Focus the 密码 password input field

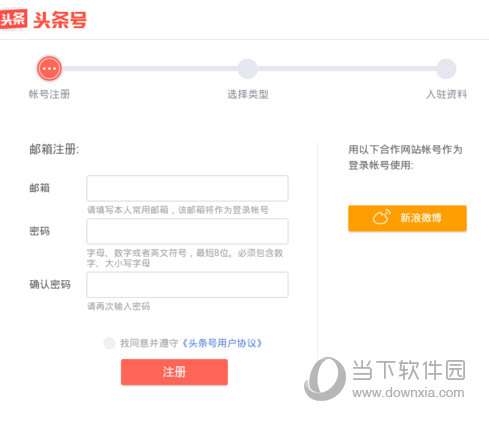point(187,231)
